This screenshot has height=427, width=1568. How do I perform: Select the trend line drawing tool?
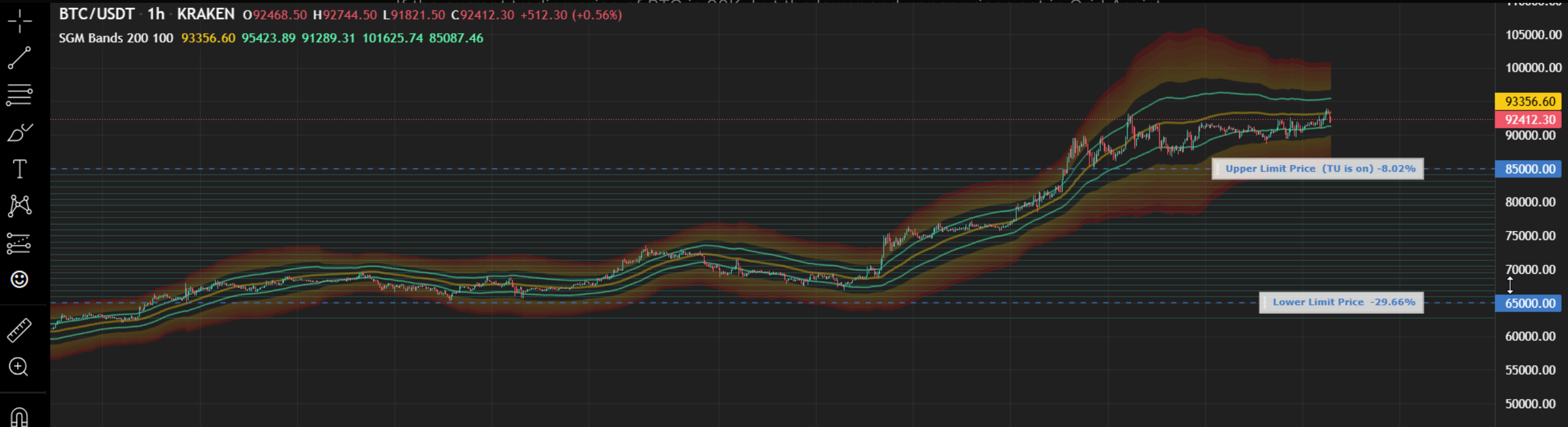(x=19, y=58)
